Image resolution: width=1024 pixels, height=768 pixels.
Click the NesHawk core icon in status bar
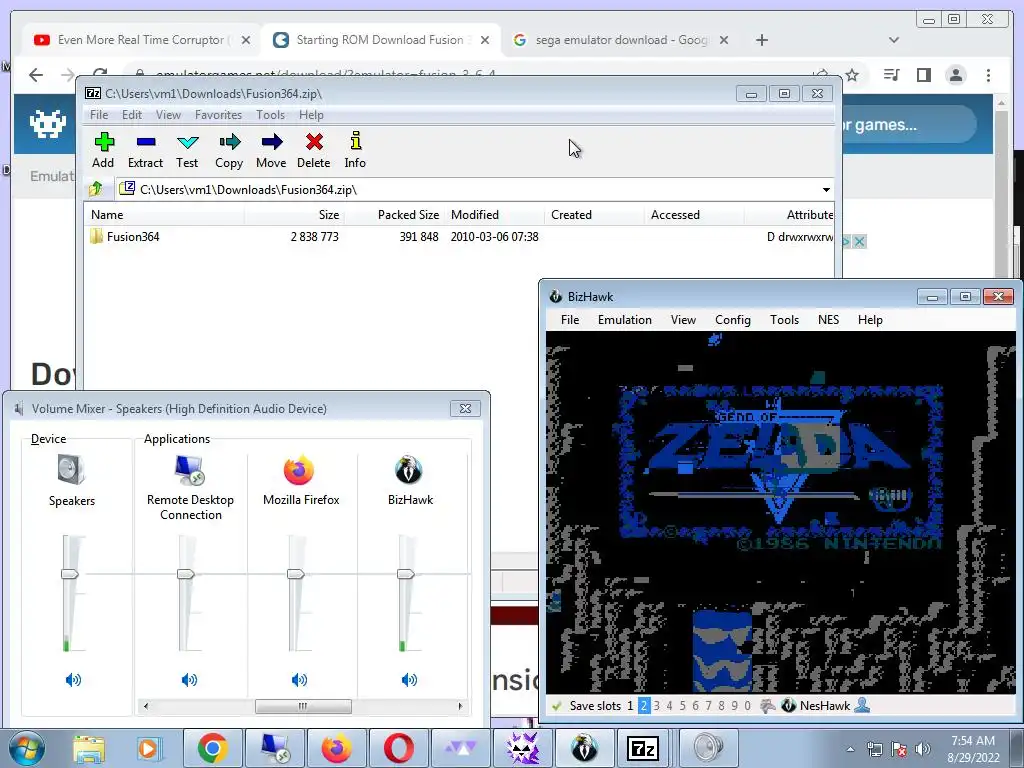[x=788, y=706]
